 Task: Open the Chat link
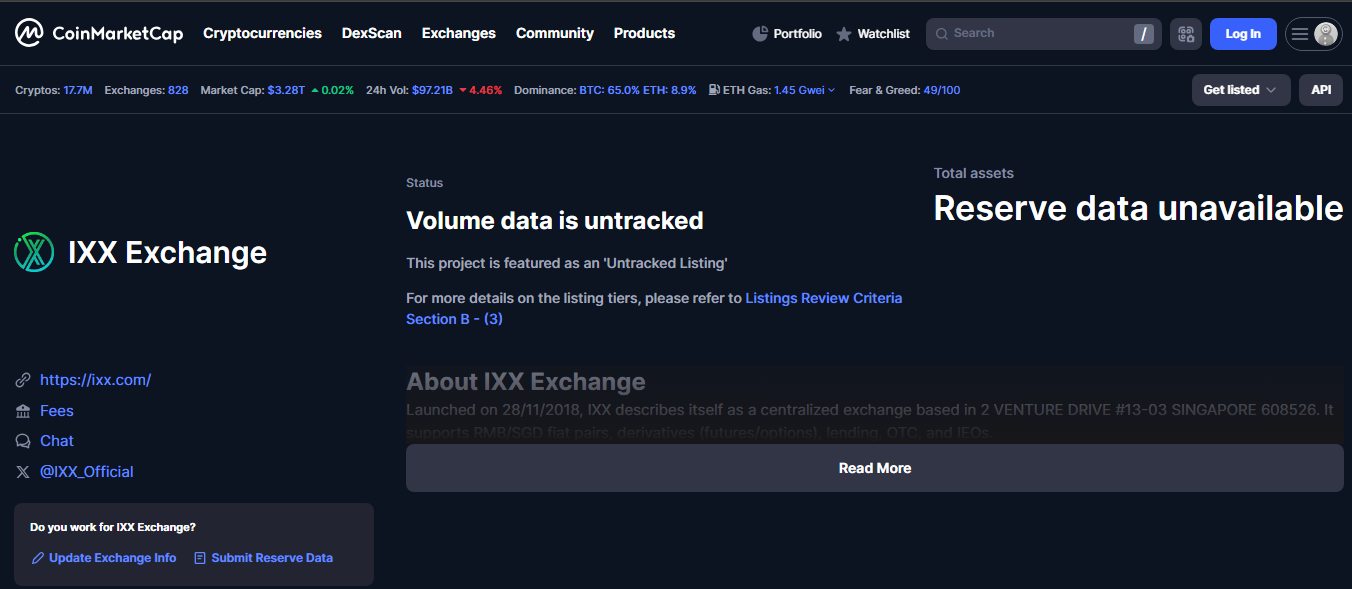coord(57,441)
